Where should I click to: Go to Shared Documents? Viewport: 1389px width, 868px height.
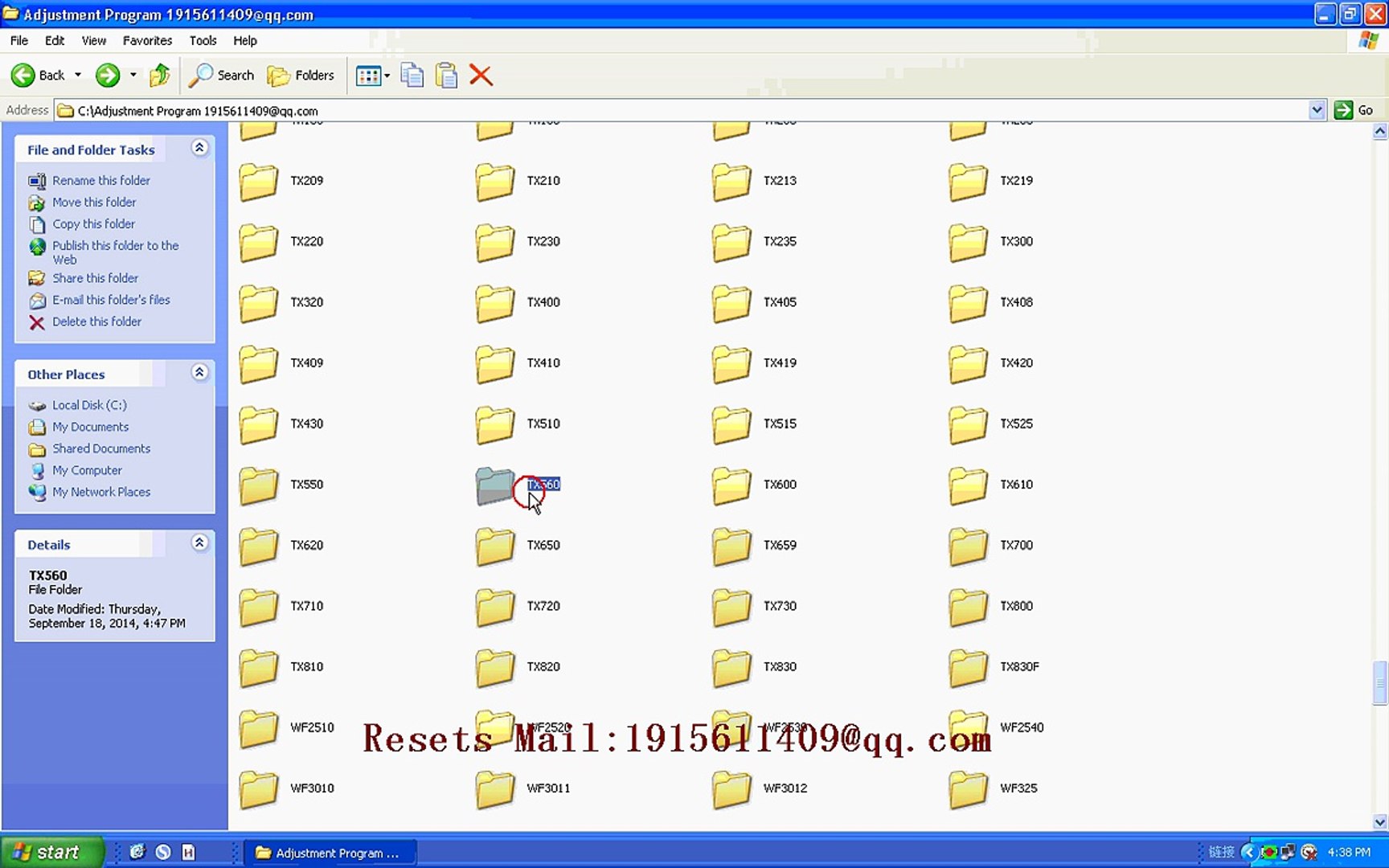pyautogui.click(x=101, y=448)
